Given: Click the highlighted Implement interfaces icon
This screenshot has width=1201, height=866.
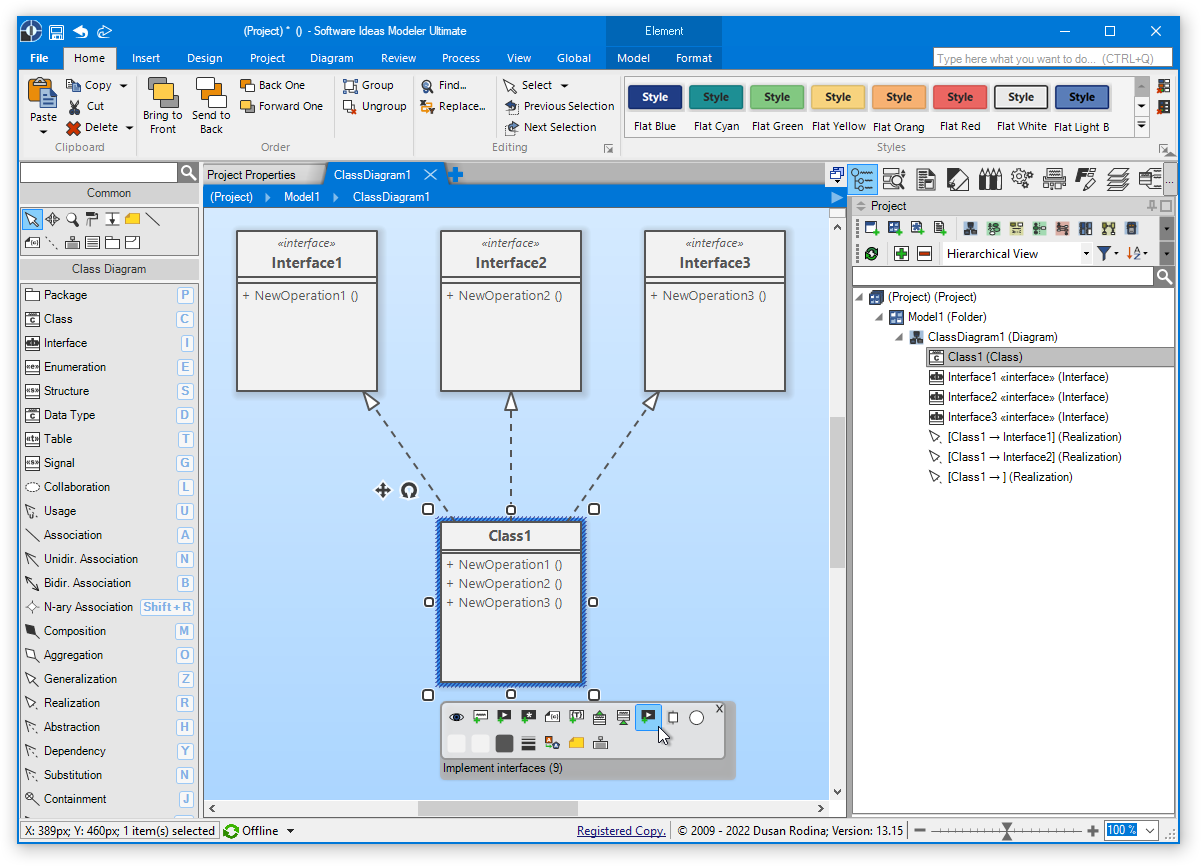Looking at the screenshot, I should 648,717.
